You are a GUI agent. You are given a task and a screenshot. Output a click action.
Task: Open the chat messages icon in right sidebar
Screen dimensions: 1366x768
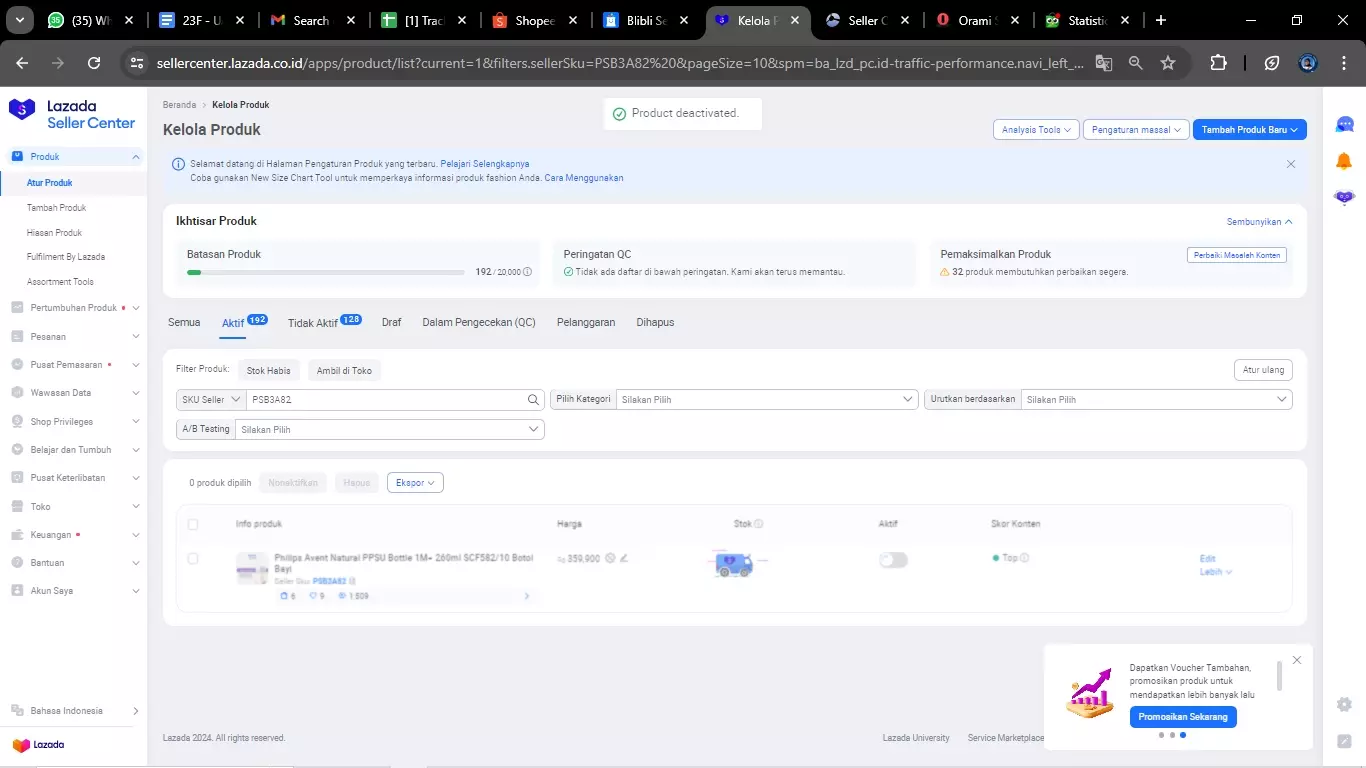click(1344, 125)
